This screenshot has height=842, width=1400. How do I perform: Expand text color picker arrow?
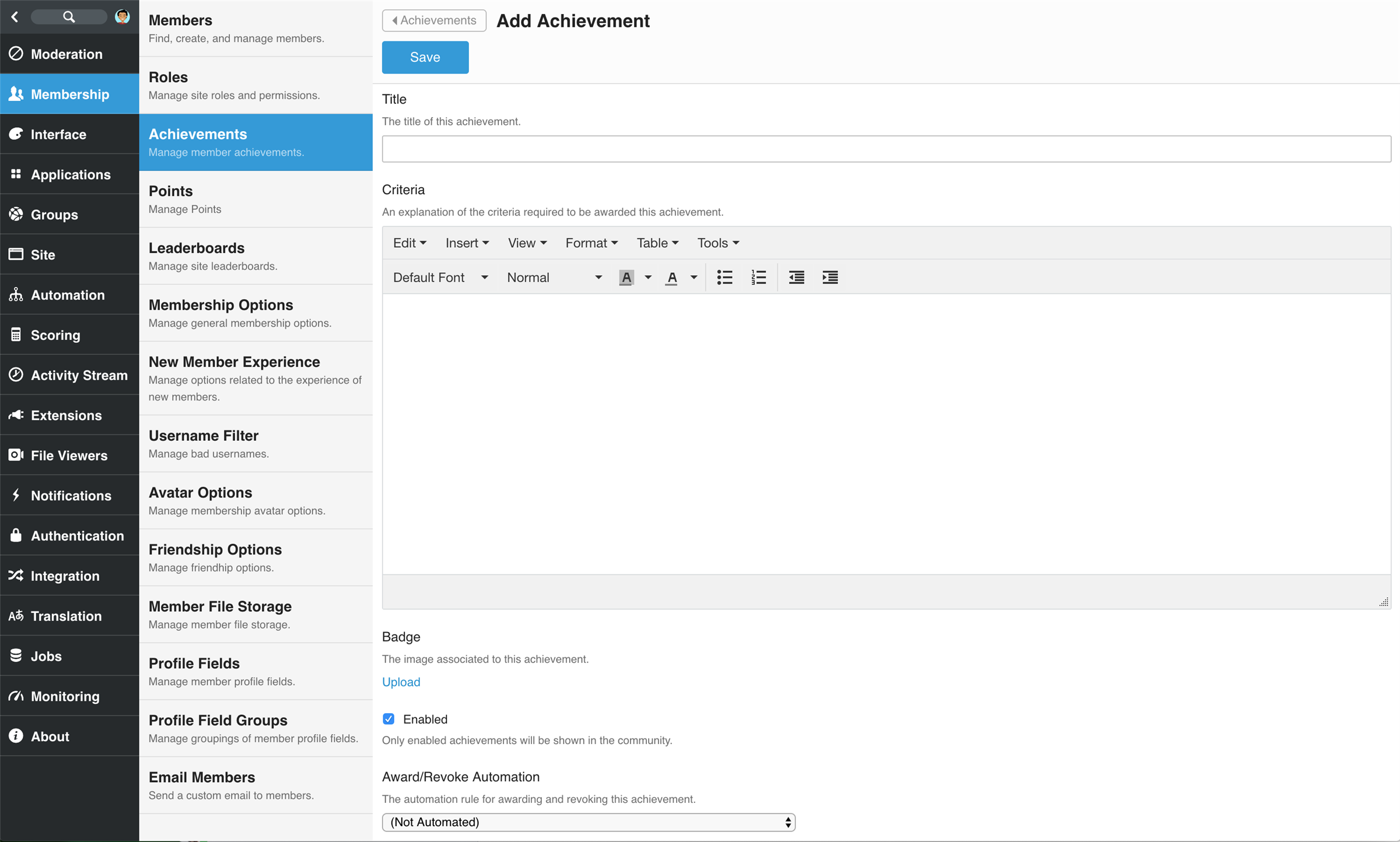(x=694, y=278)
